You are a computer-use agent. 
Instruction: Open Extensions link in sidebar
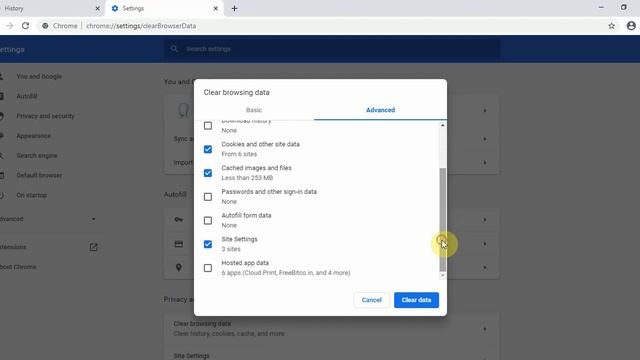(13, 247)
